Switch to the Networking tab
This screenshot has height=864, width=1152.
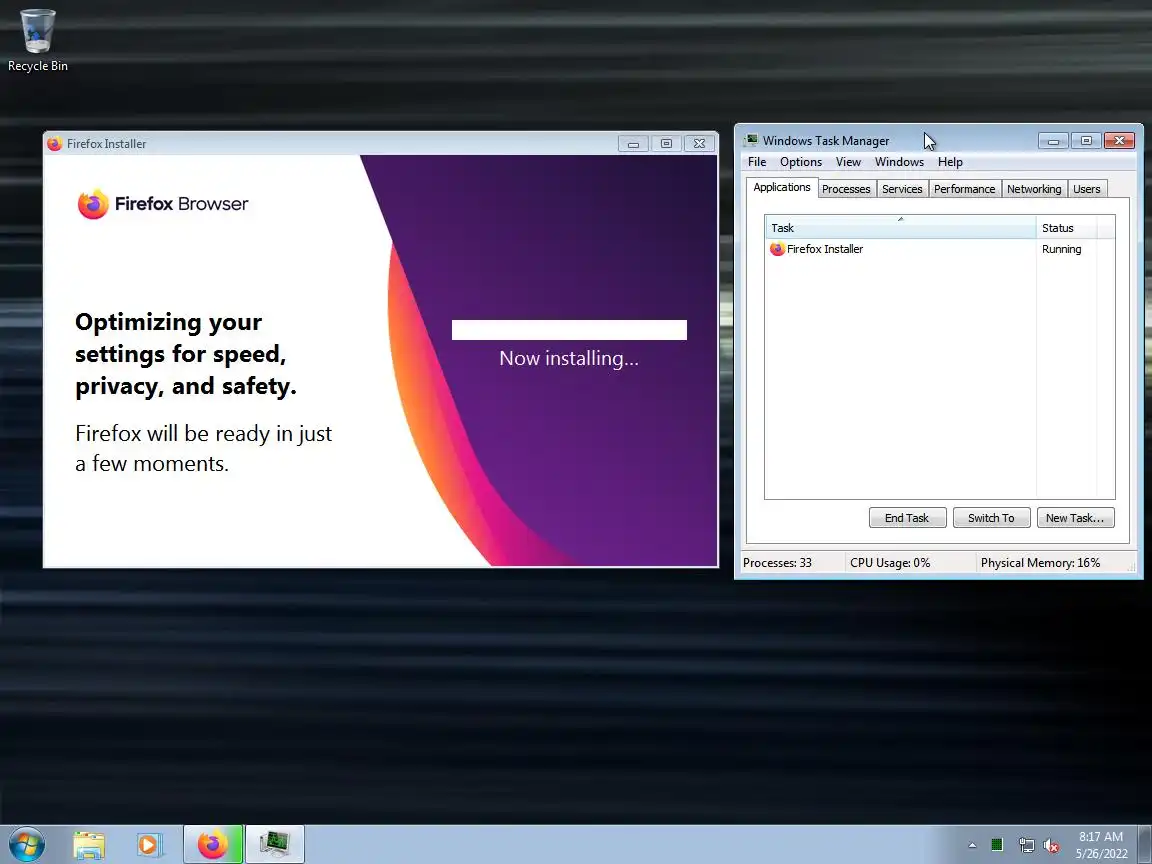click(1034, 189)
